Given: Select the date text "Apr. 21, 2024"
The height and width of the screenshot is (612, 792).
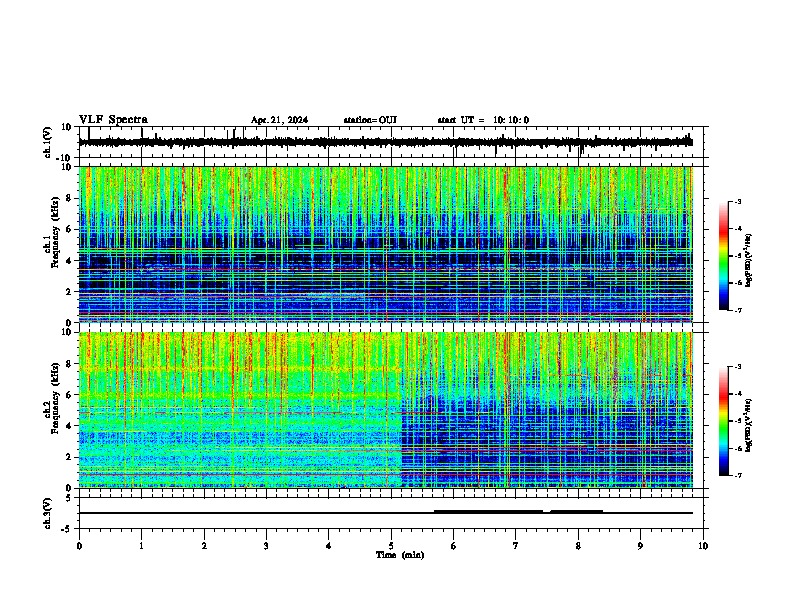Looking at the screenshot, I should (279, 120).
